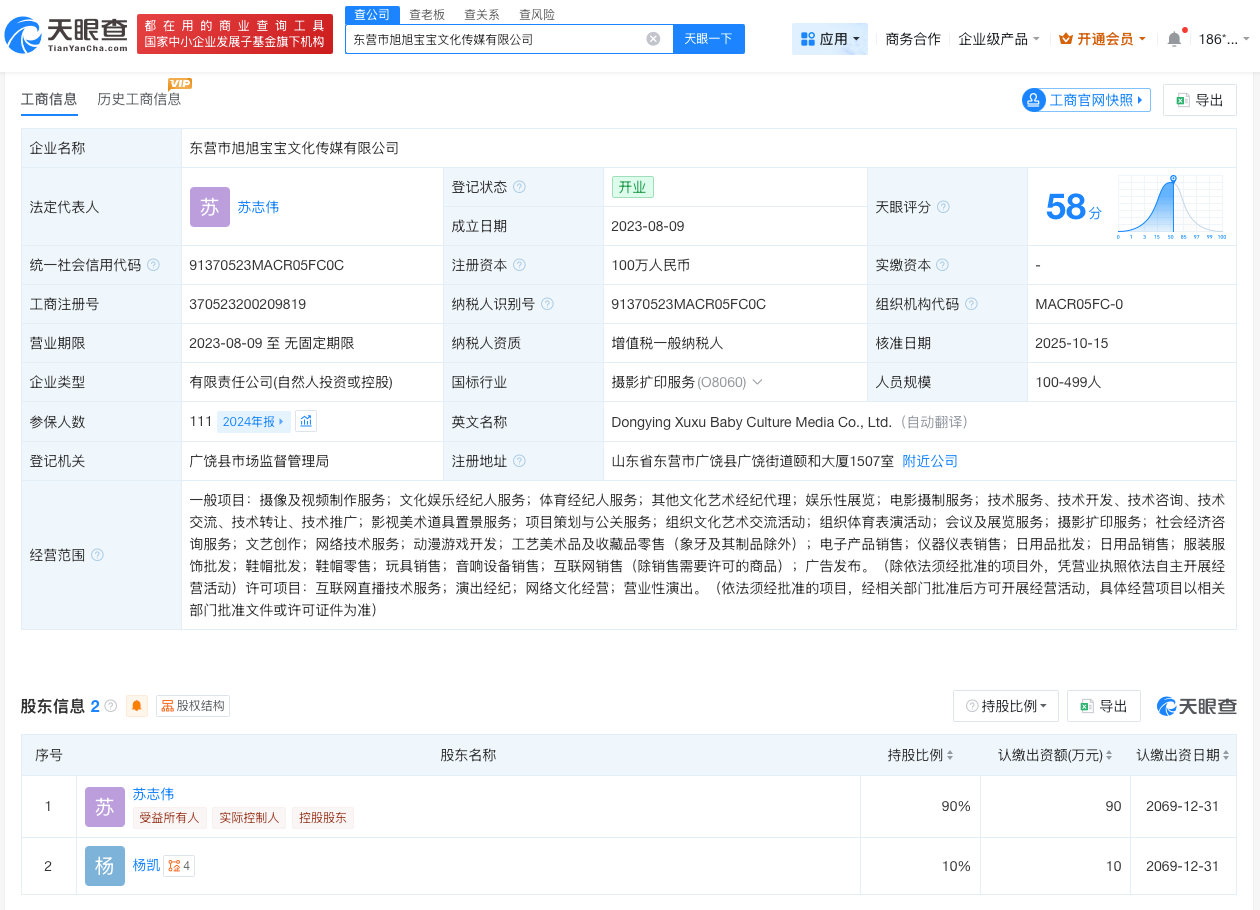Open 附近公司 nearby companies link

930,461
